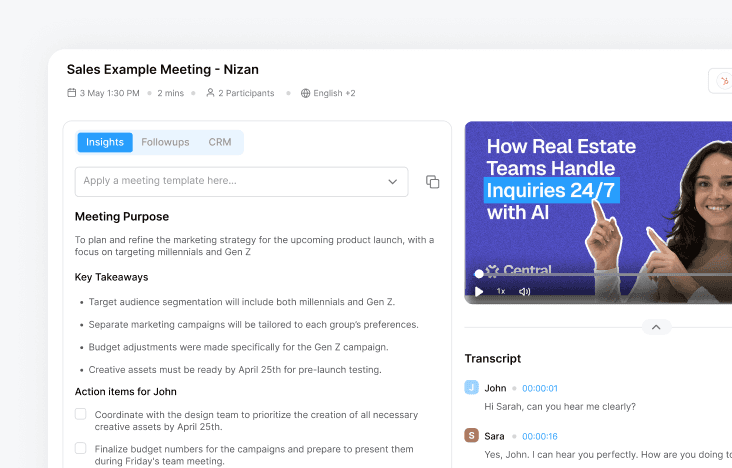This screenshot has width=732, height=468.
Task: Click the globe language icon
Action: pos(305,93)
